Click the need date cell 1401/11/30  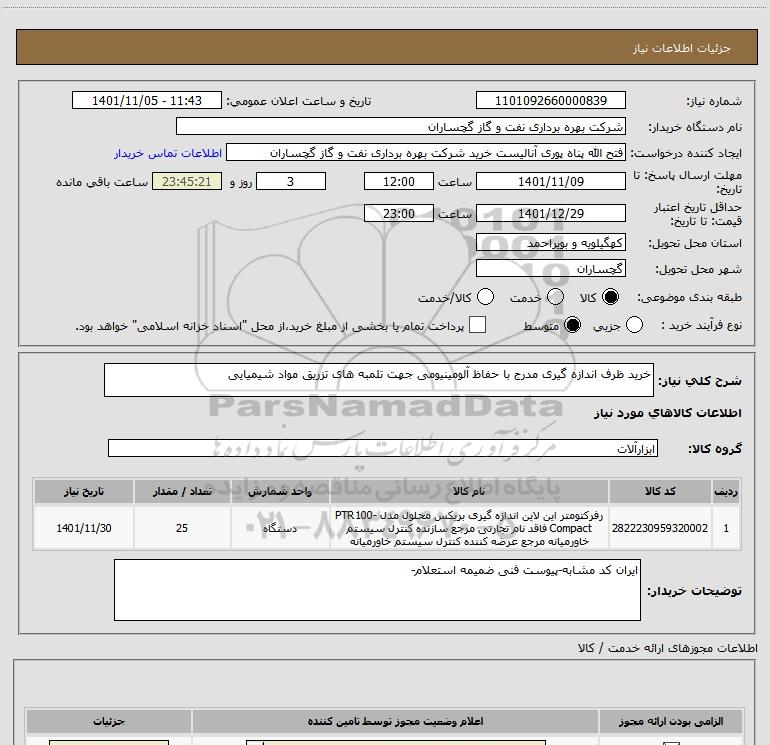click(83, 528)
